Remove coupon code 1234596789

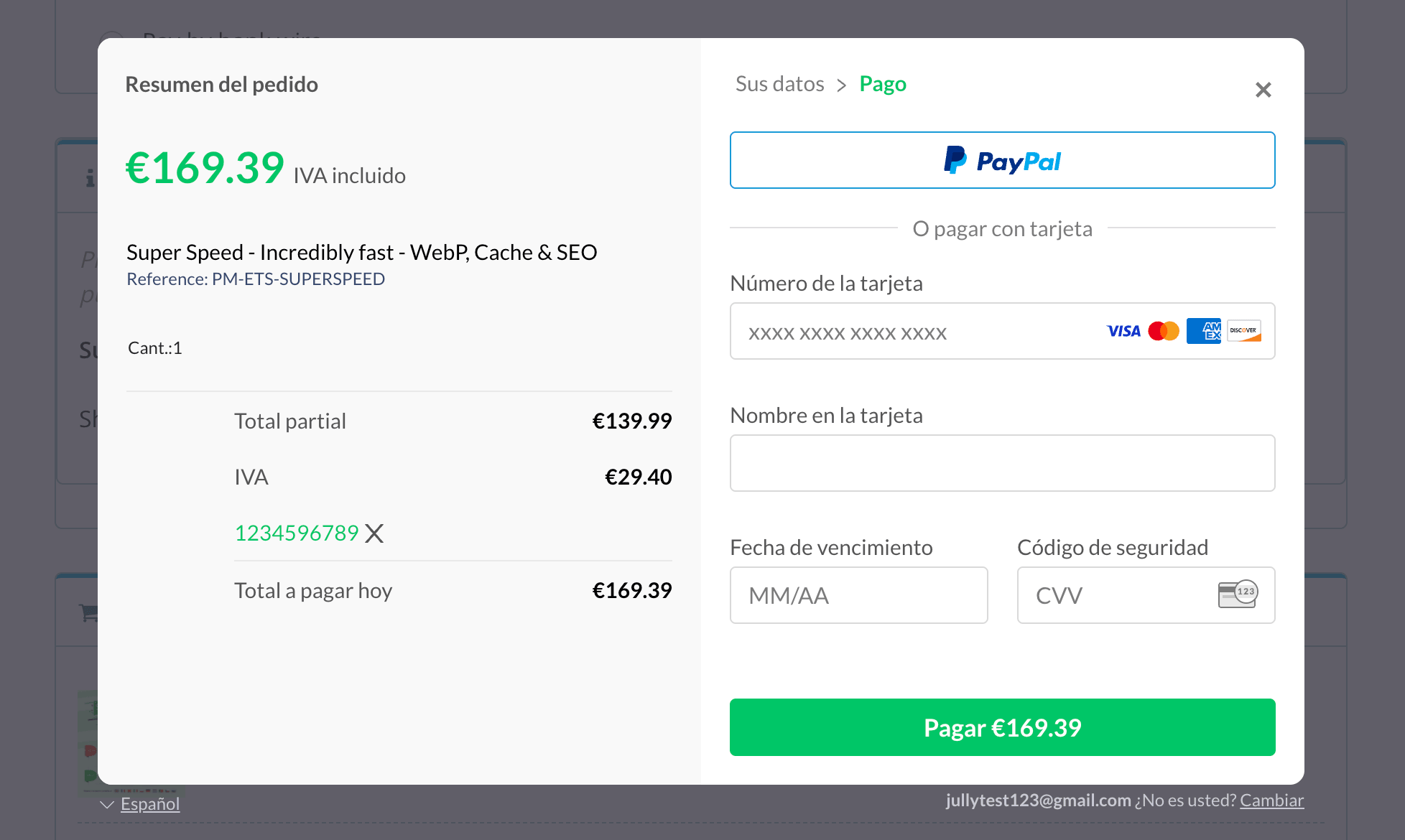374,533
